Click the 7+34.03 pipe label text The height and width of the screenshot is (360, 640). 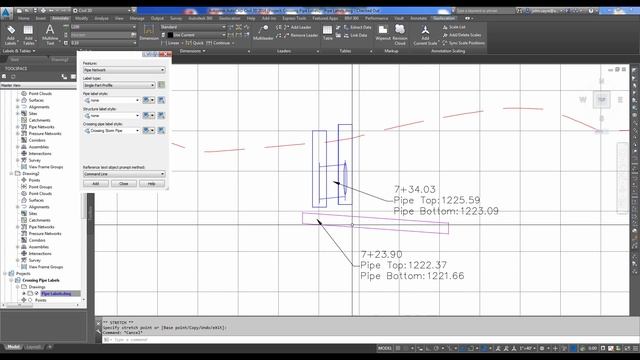click(x=415, y=189)
